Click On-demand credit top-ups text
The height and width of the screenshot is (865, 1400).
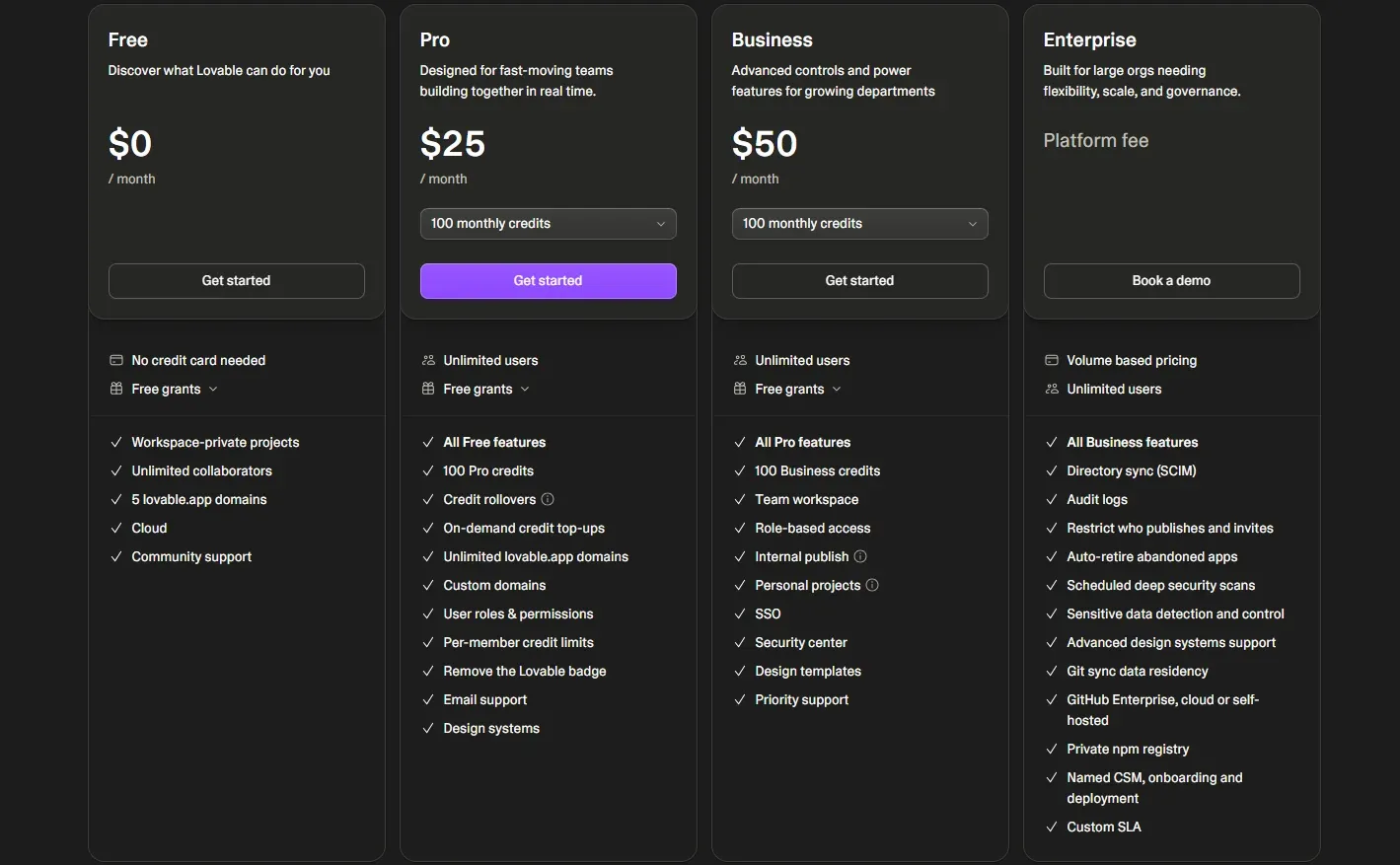tap(524, 528)
